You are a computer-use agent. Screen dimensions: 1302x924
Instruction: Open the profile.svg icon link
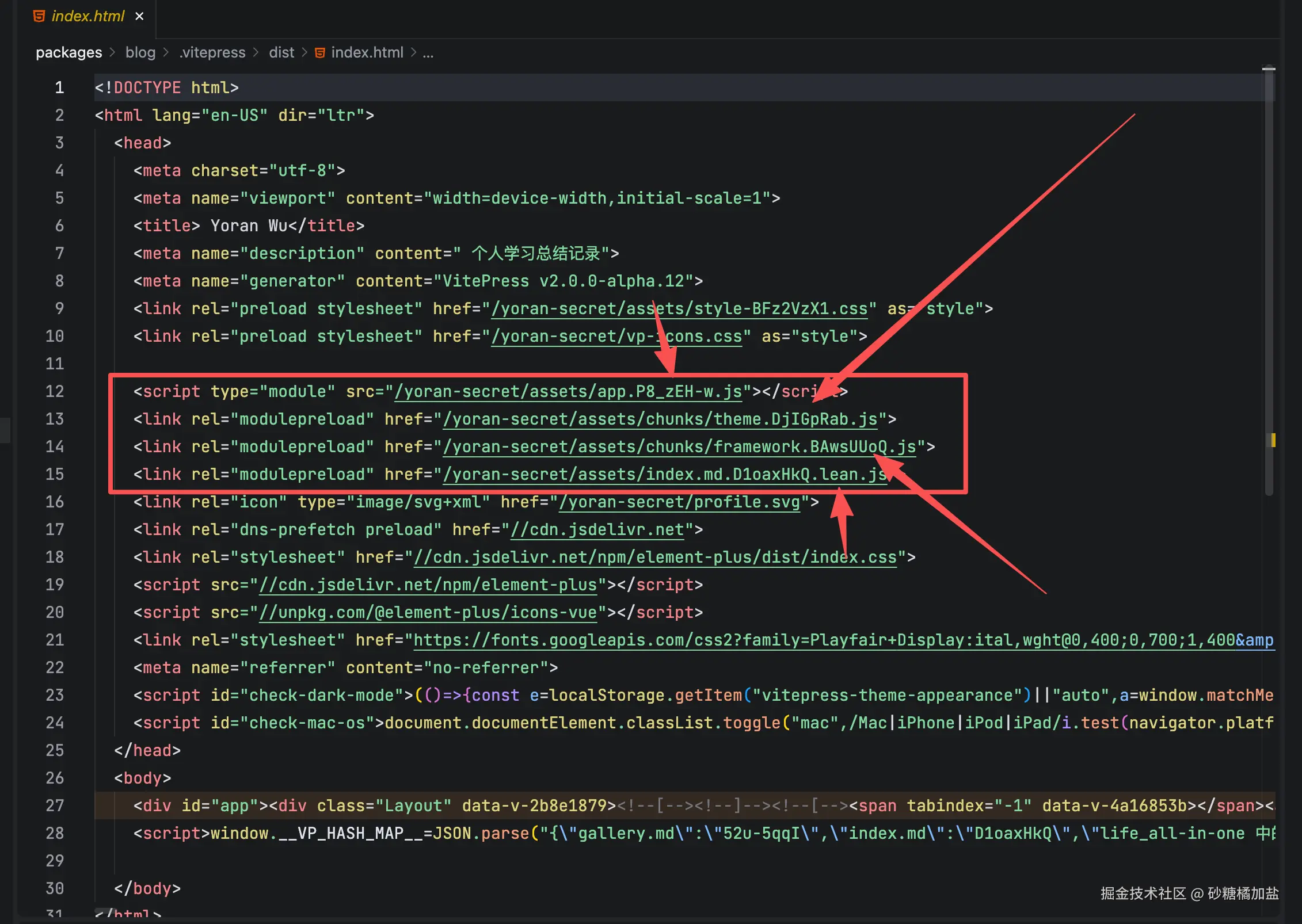(679, 502)
